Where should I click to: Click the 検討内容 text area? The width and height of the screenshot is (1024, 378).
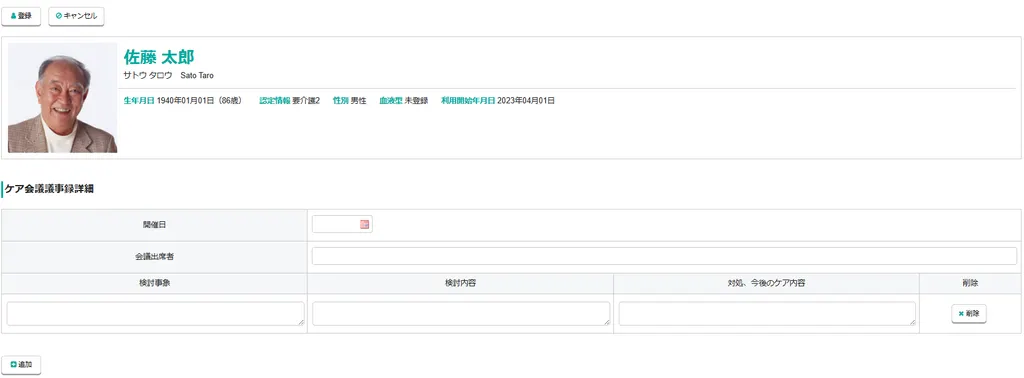461,313
